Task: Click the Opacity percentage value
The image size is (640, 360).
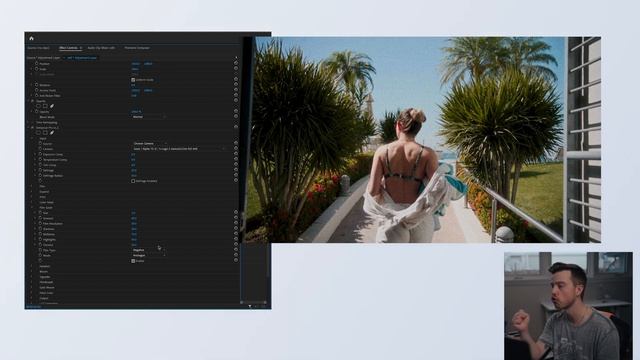Action: click(x=136, y=111)
